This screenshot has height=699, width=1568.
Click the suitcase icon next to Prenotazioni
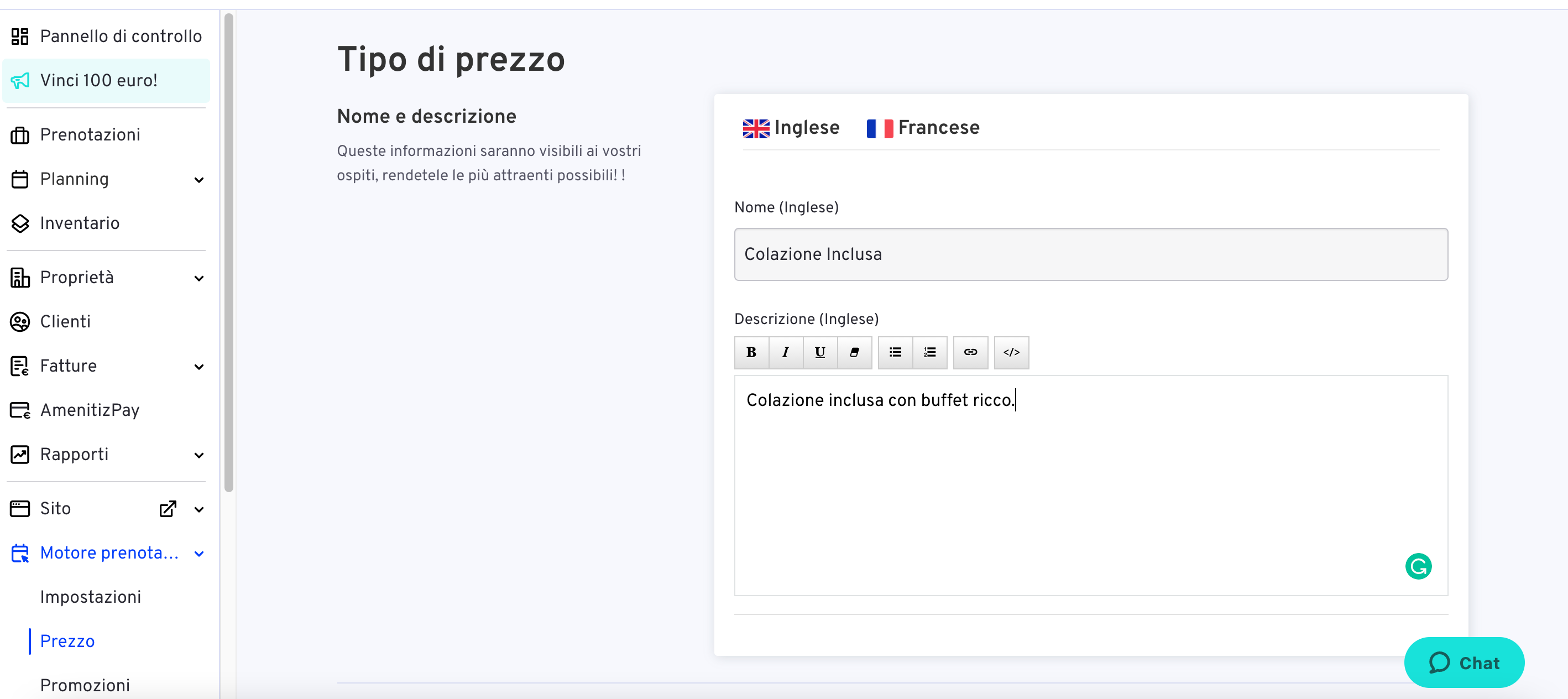(20, 135)
